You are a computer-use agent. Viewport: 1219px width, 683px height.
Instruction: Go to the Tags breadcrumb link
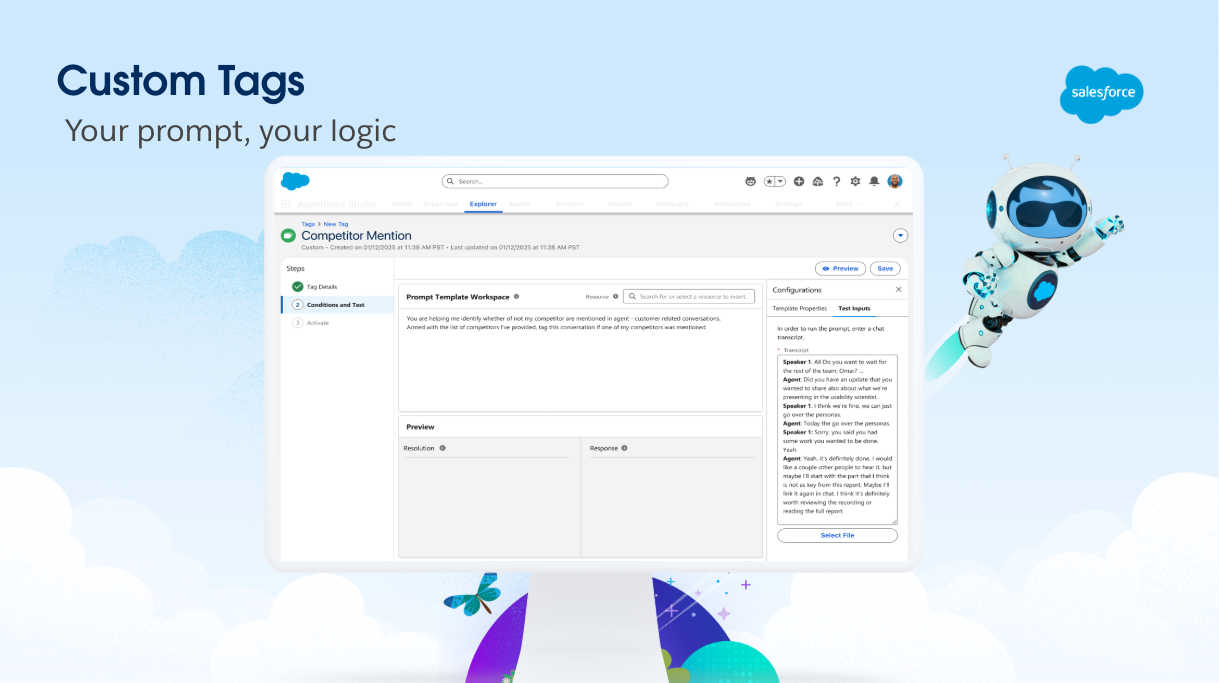pyautogui.click(x=308, y=224)
